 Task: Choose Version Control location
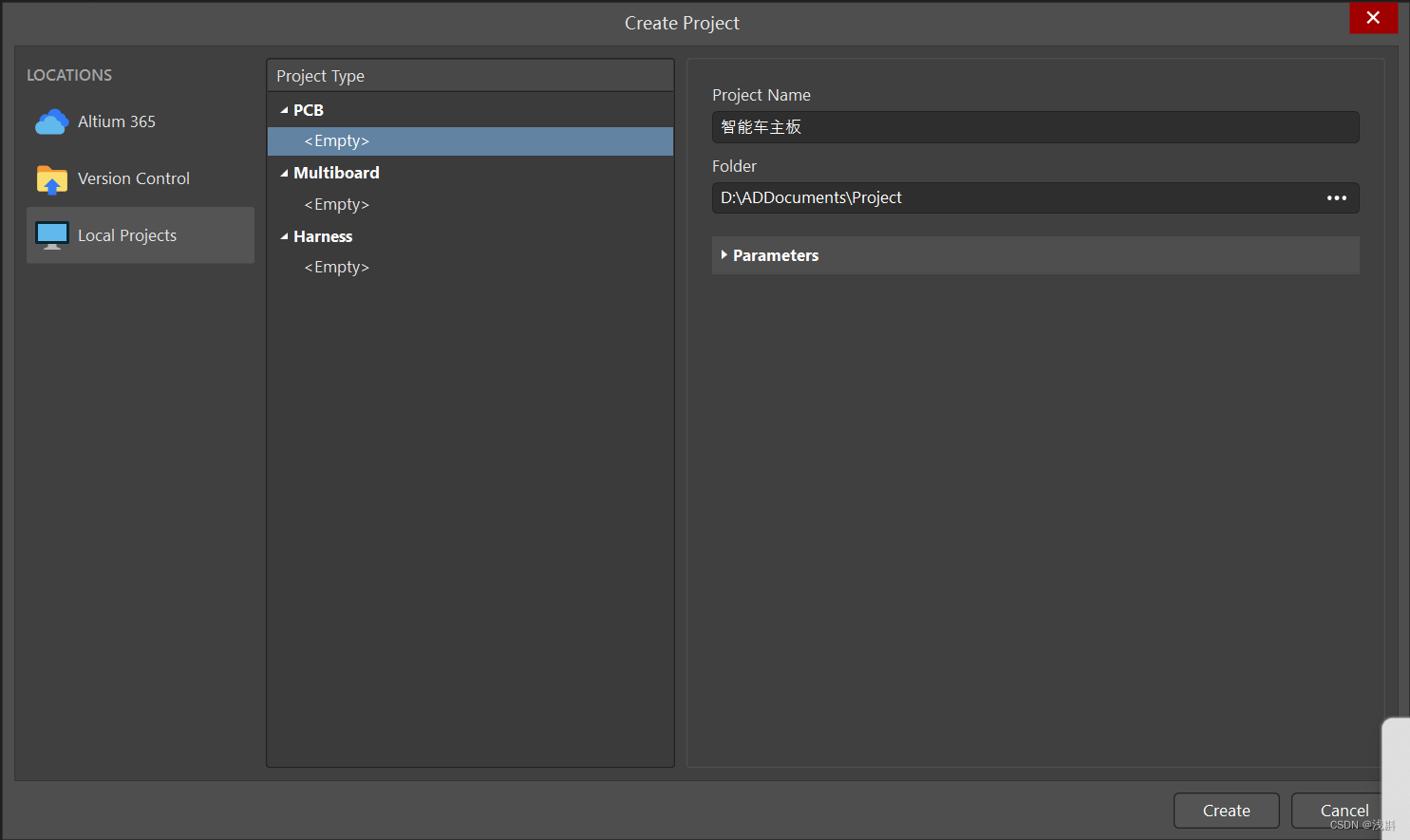pyautogui.click(x=141, y=178)
